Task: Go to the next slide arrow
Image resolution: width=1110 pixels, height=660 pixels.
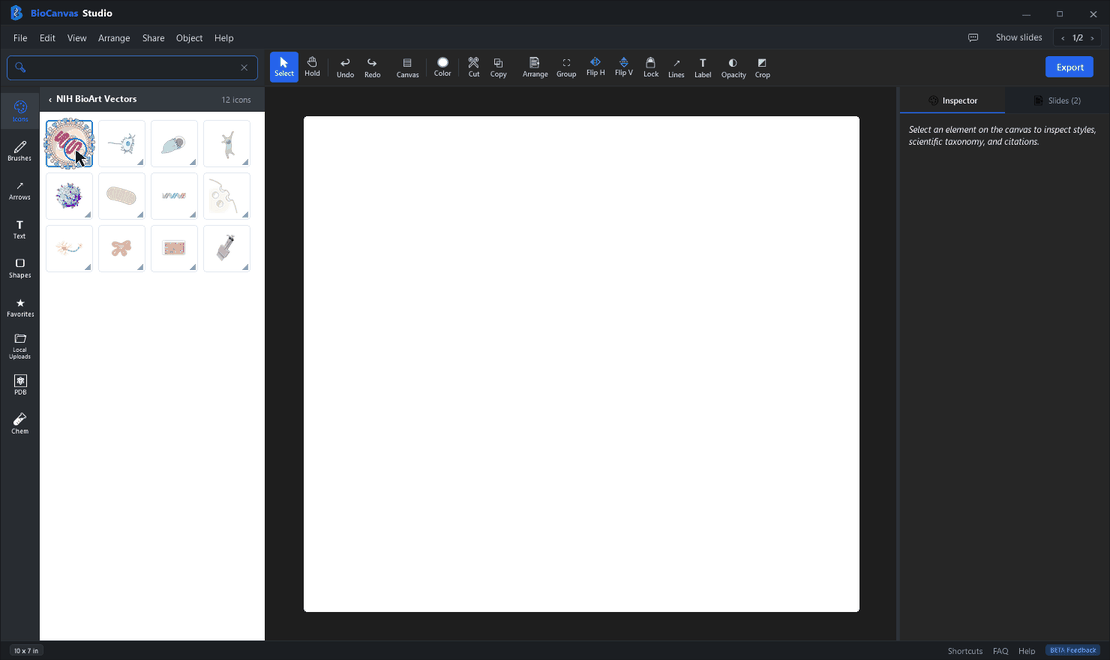Action: pyautogui.click(x=1092, y=38)
